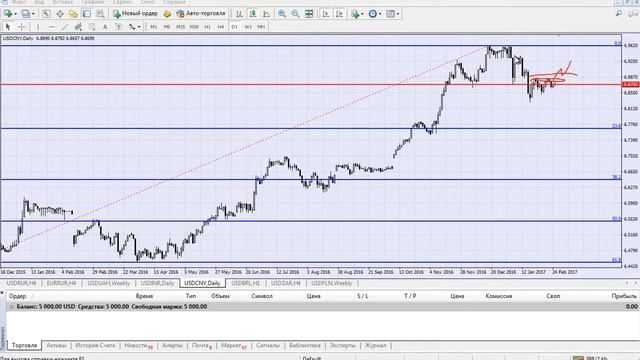Open the periods clock icon

pos(373,14)
